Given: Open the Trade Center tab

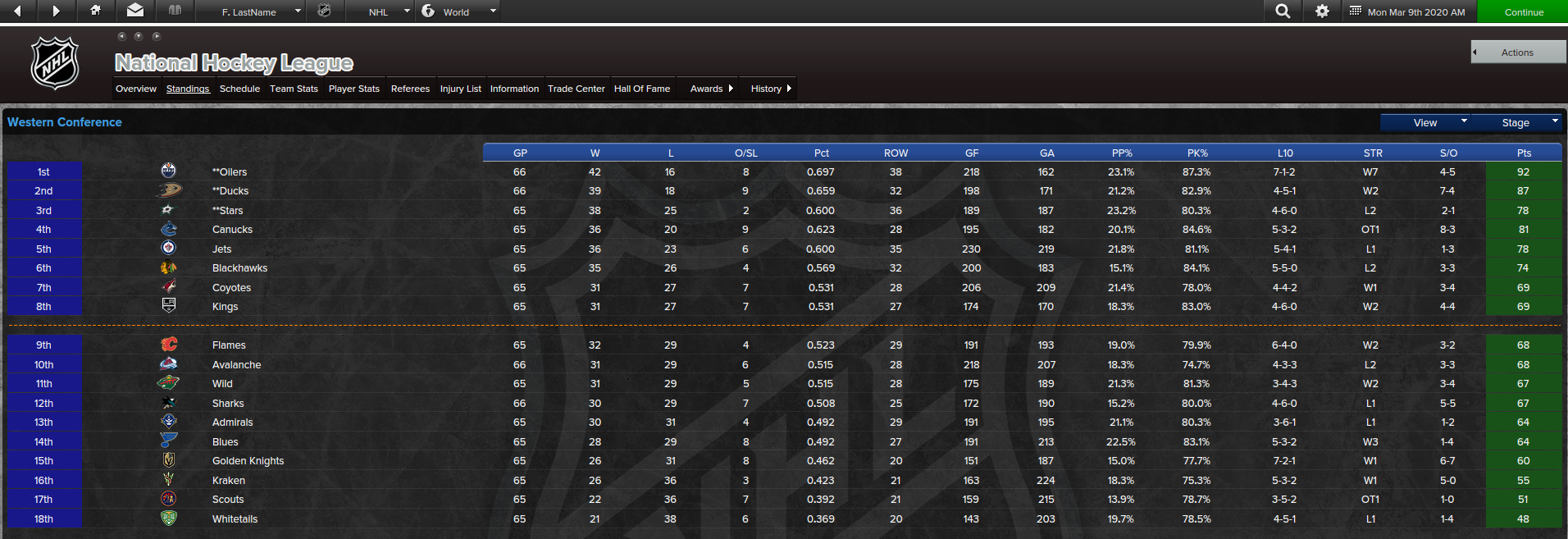Looking at the screenshot, I should [x=577, y=89].
